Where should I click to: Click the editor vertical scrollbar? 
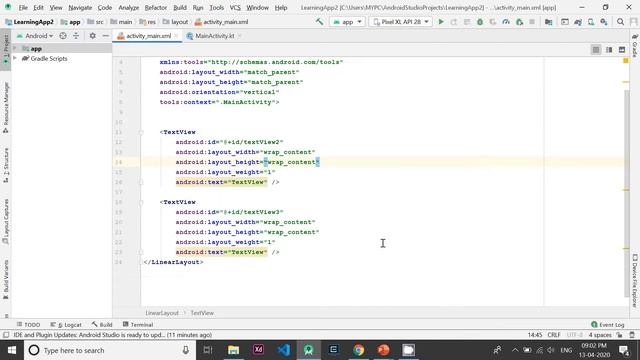click(x=627, y=193)
